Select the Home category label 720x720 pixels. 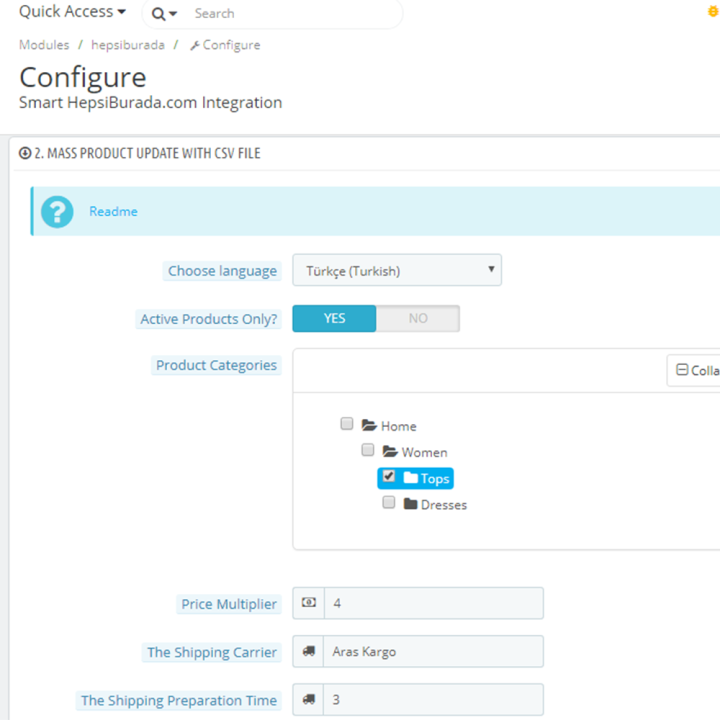pos(399,426)
